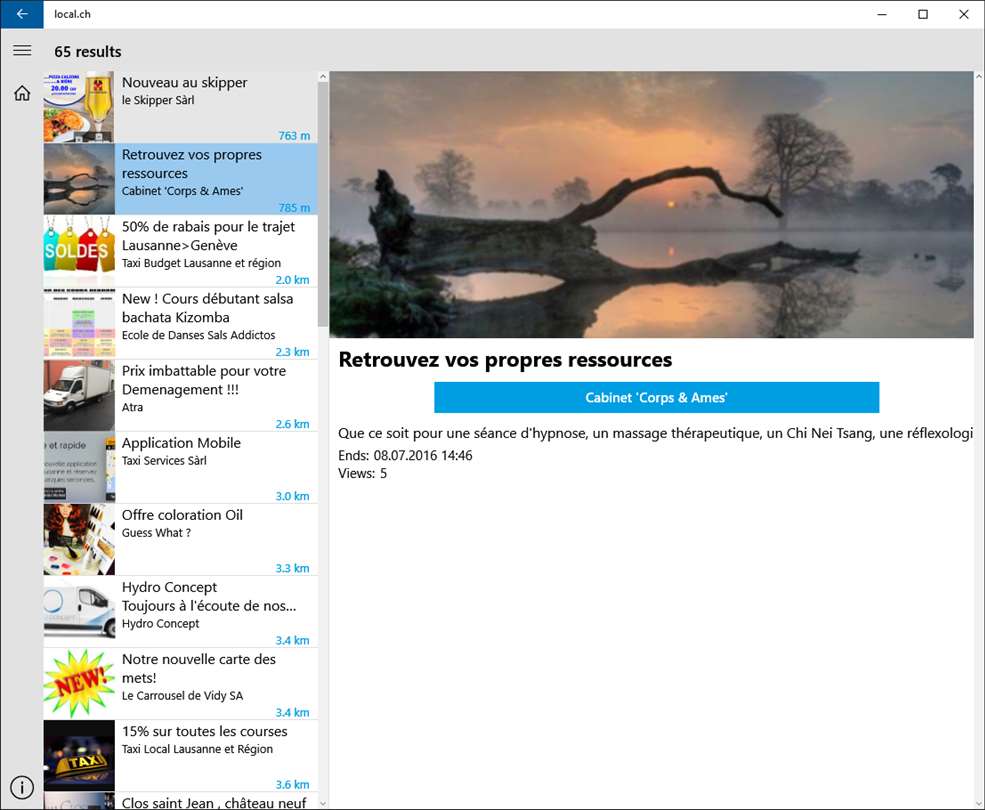This screenshot has height=810, width=985.
Task: Minimize the local.ch window
Action: coord(882,14)
